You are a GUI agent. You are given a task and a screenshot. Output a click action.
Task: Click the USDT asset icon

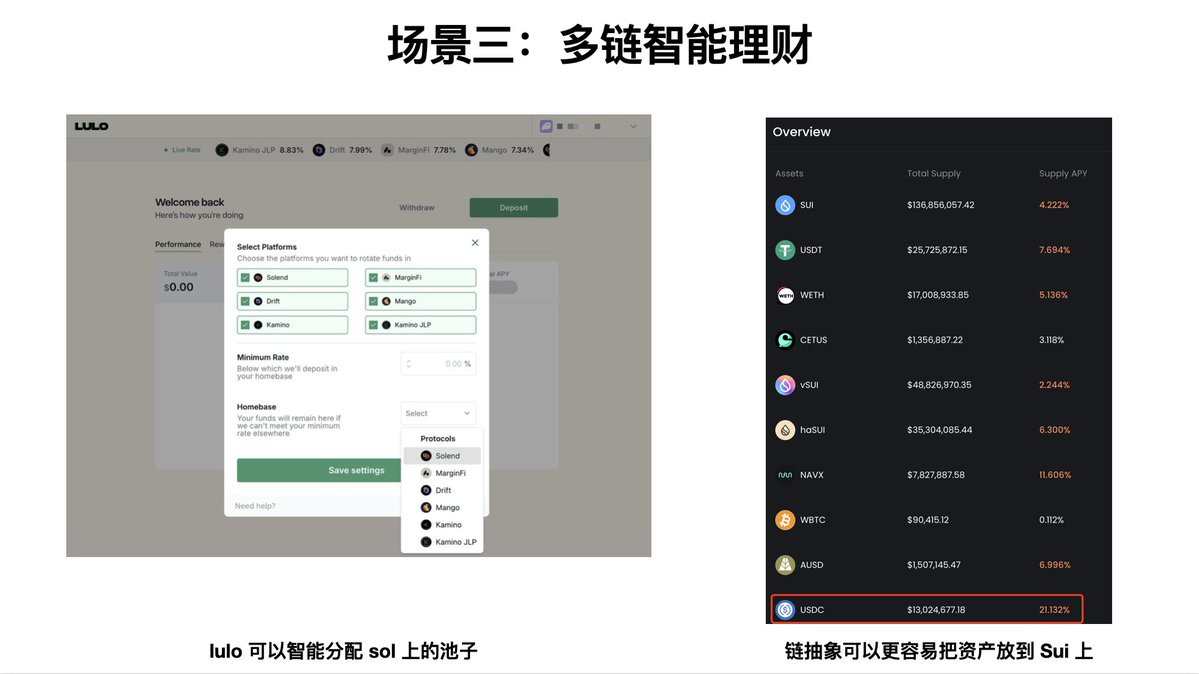[x=785, y=250]
